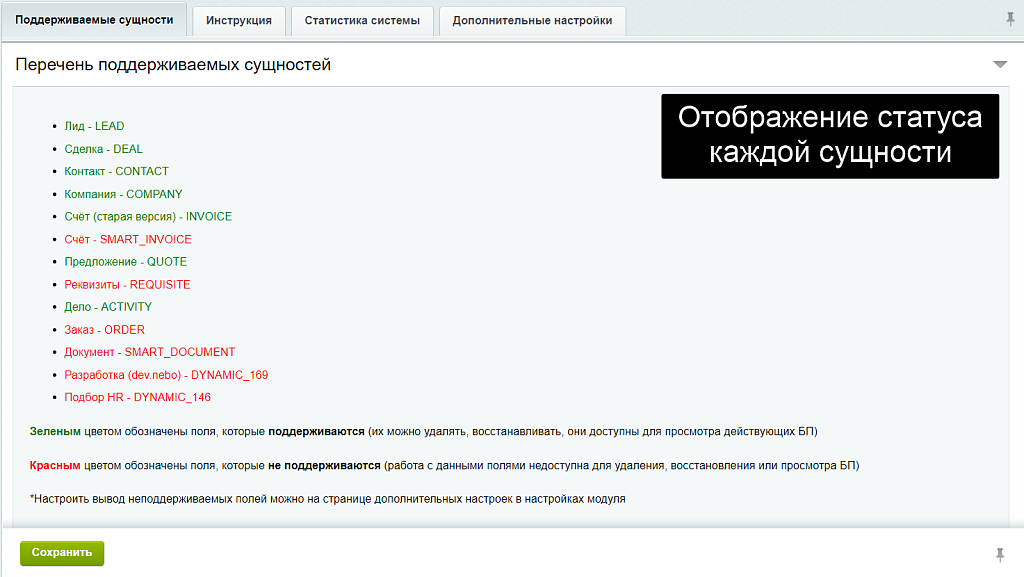Click the green Сохранить button
The height and width of the screenshot is (577, 1024).
pyautogui.click(x=62, y=553)
